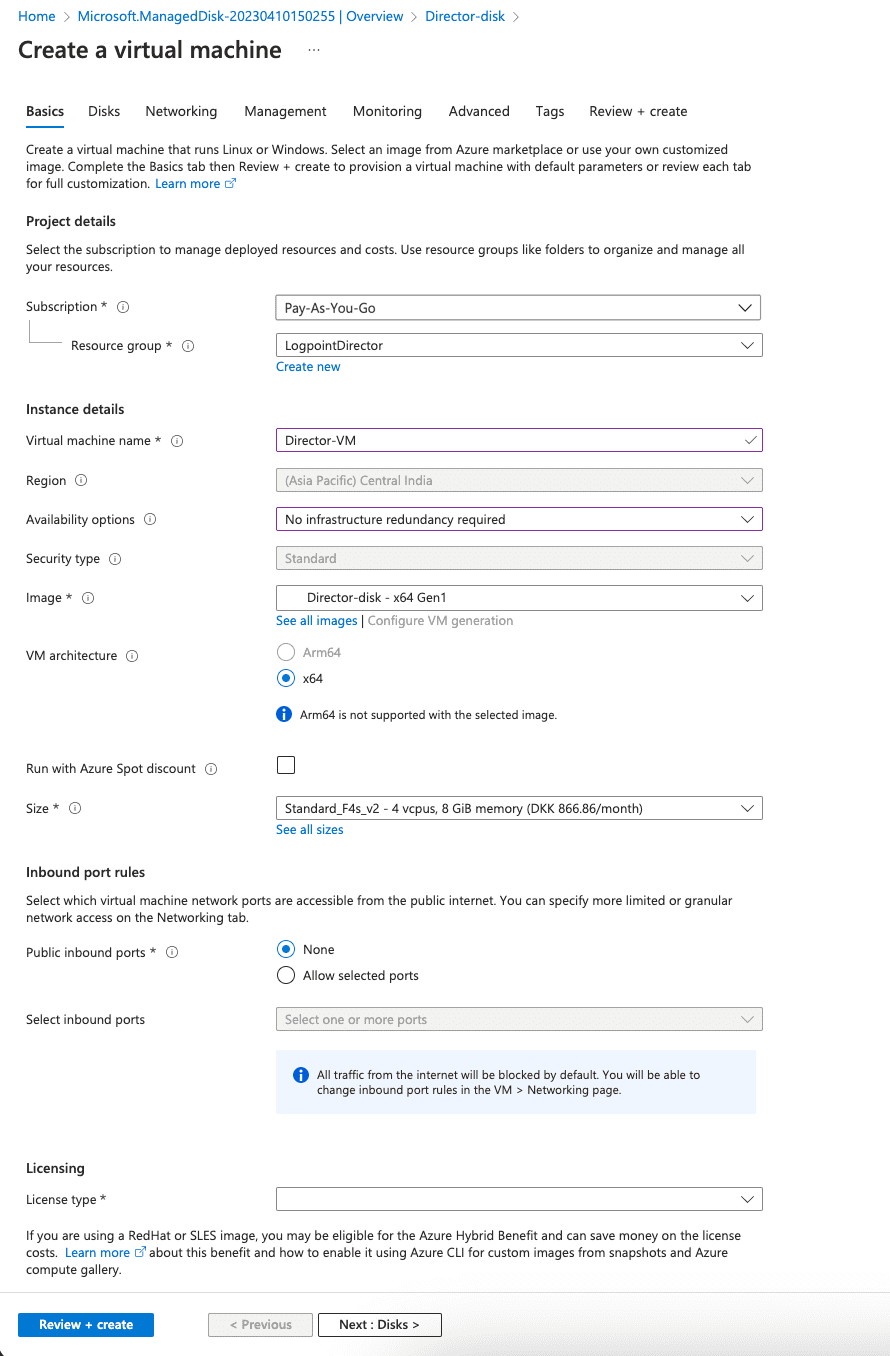Switch to the Networking tab
The width and height of the screenshot is (890, 1356).
[181, 111]
